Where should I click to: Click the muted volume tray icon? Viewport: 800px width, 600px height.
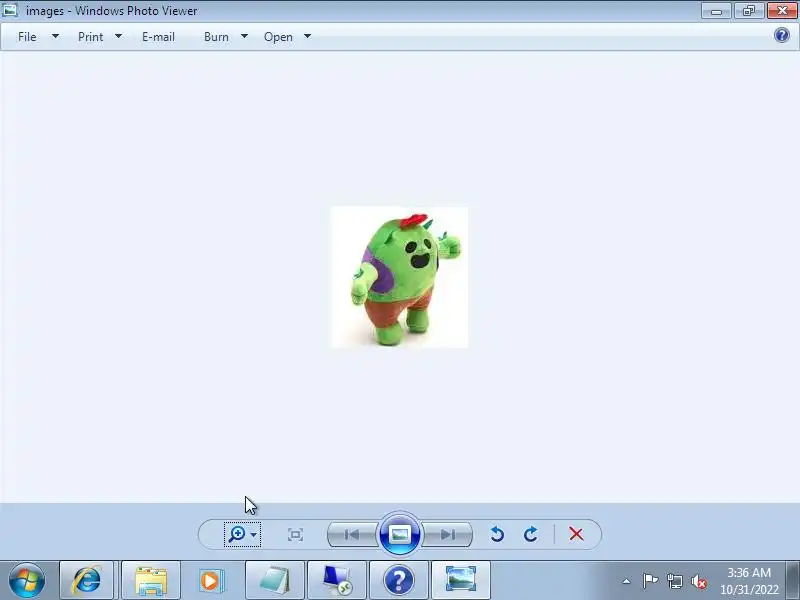(699, 581)
